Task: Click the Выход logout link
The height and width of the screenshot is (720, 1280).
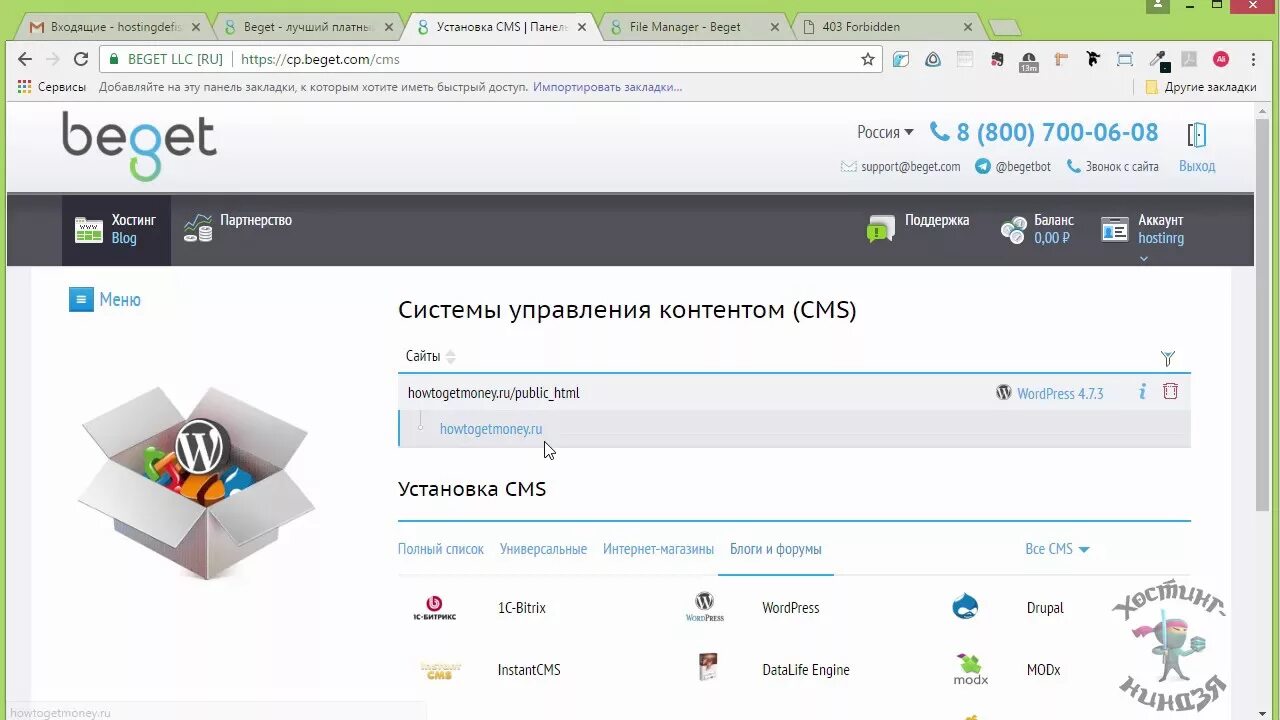Action: tap(1197, 166)
